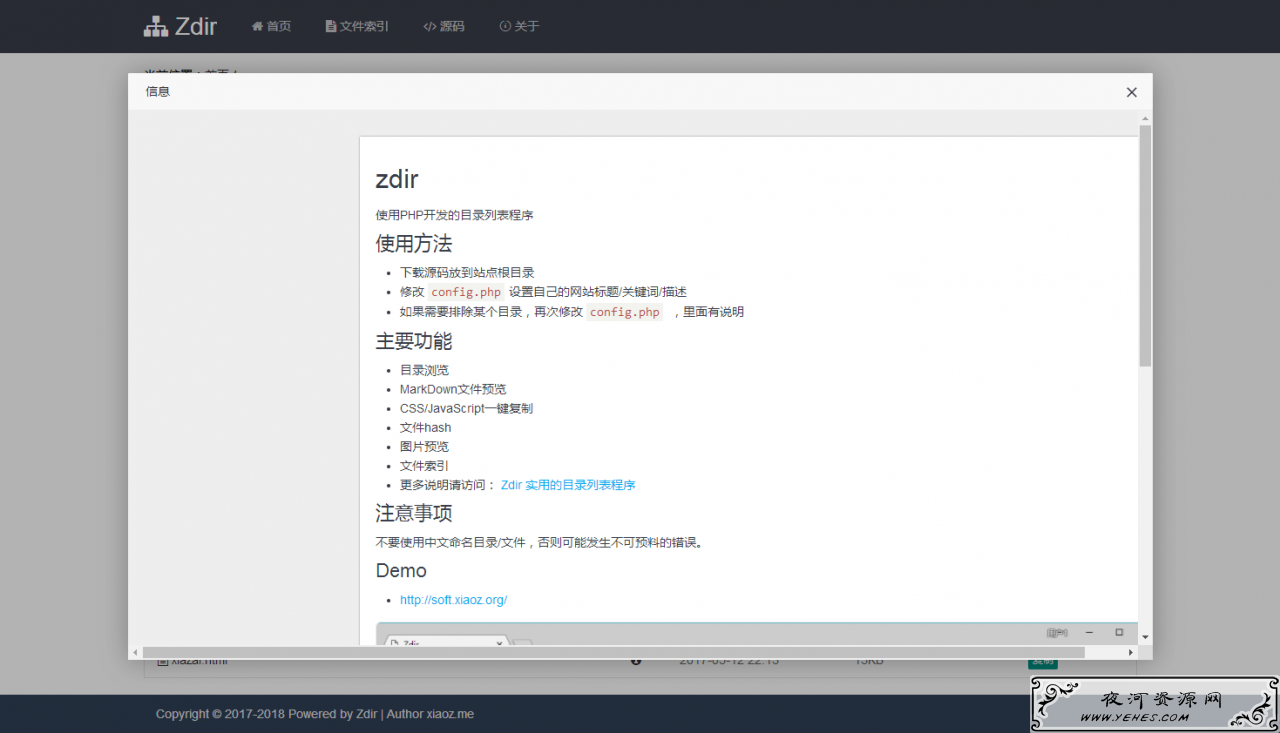Close the 信息 dialog with X
Image resolution: width=1280 pixels, height=733 pixels.
[1132, 92]
